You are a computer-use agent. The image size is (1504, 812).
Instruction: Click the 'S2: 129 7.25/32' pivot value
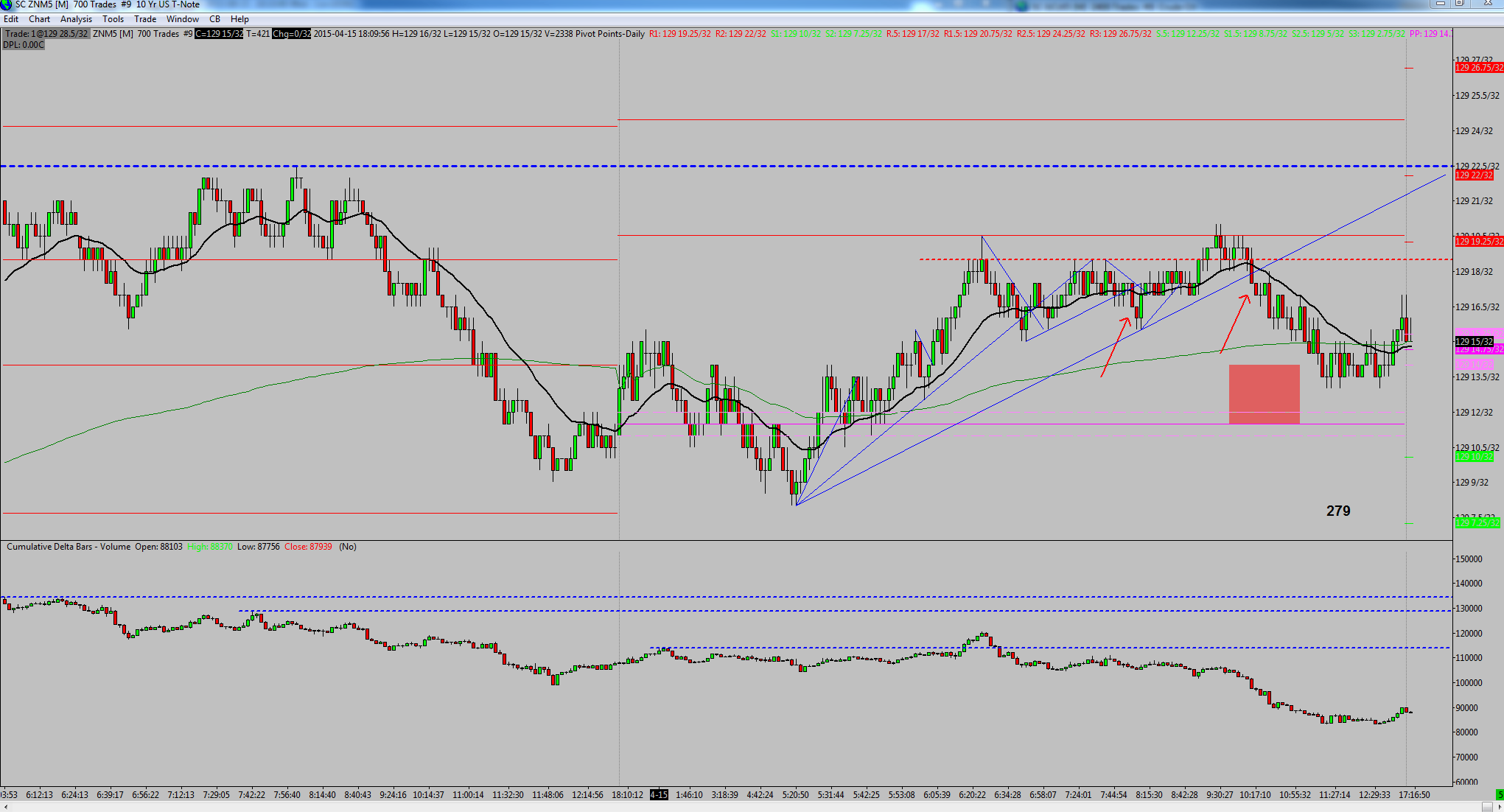[x=853, y=34]
